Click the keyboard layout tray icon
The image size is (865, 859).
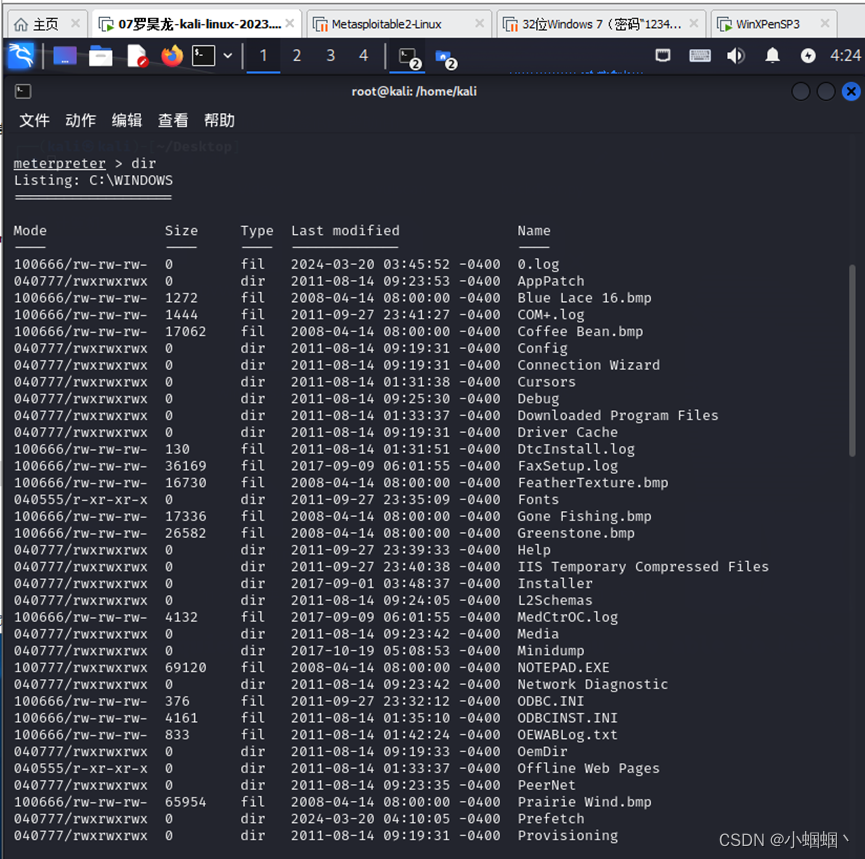point(699,55)
